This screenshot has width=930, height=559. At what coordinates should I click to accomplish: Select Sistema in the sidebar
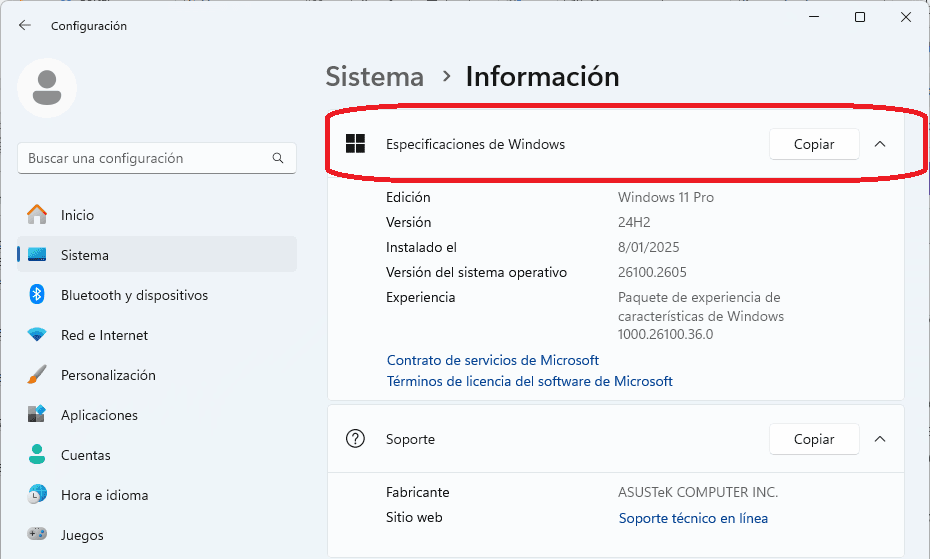157,255
